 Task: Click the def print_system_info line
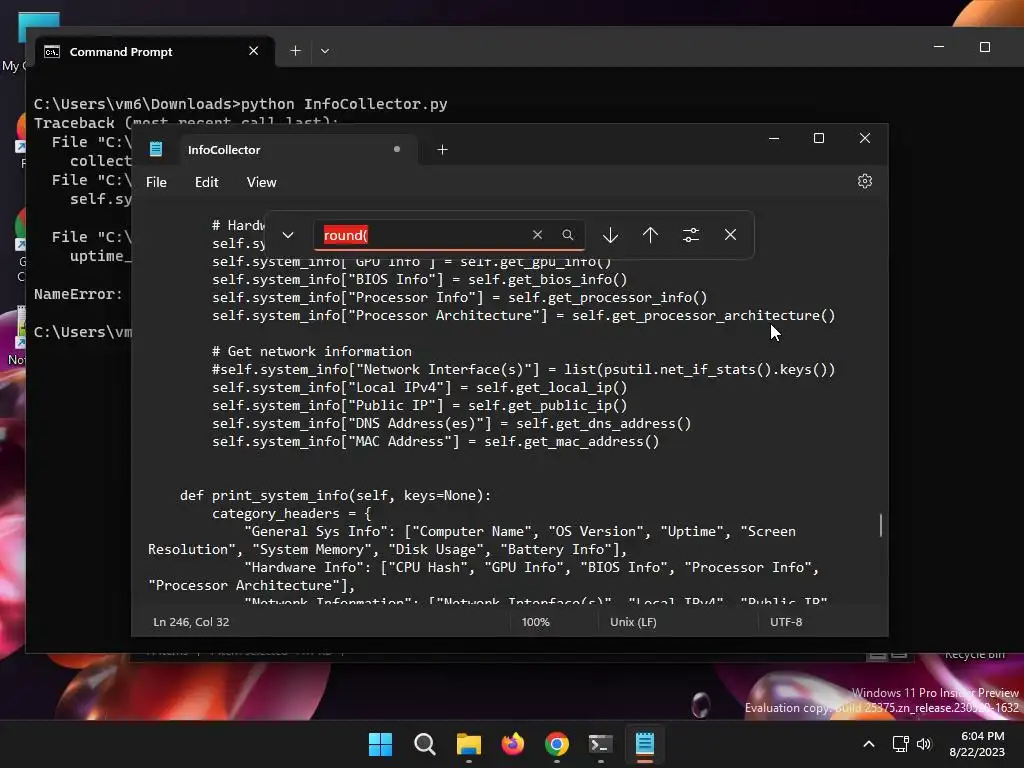(336, 496)
